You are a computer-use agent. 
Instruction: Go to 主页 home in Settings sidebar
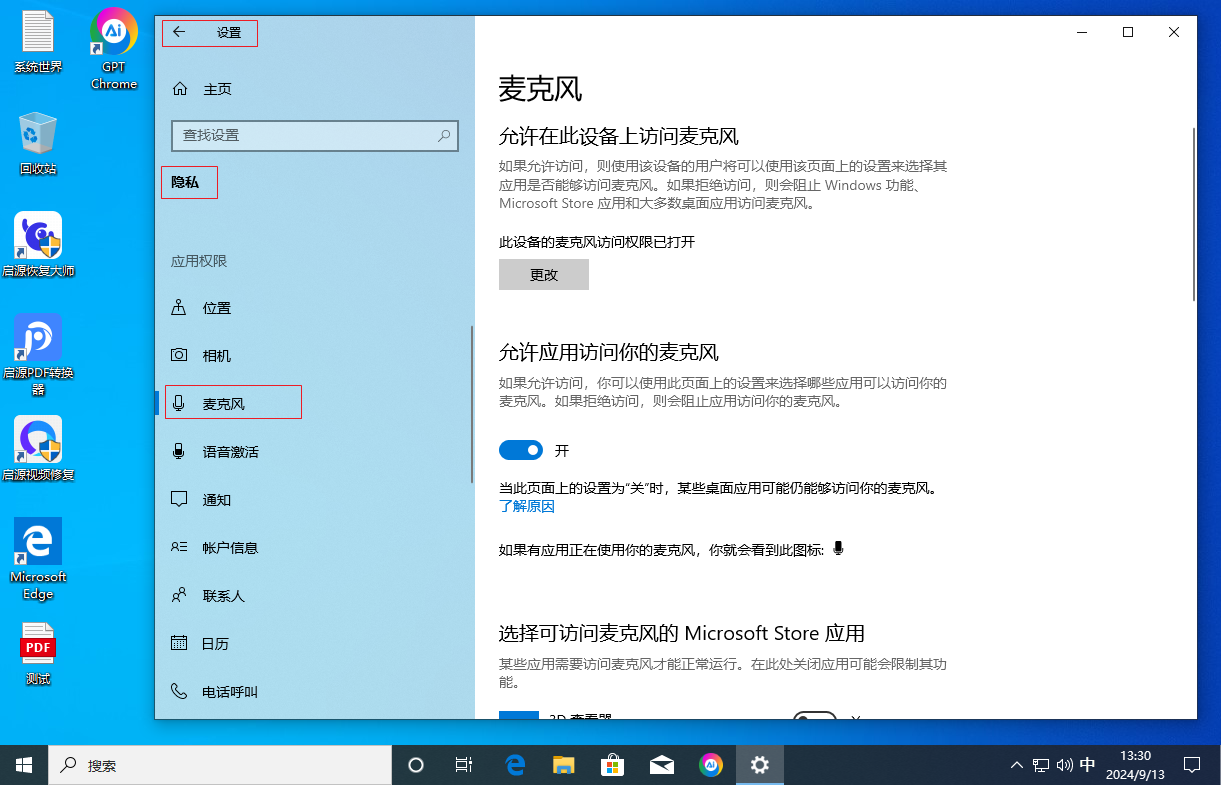(217, 89)
